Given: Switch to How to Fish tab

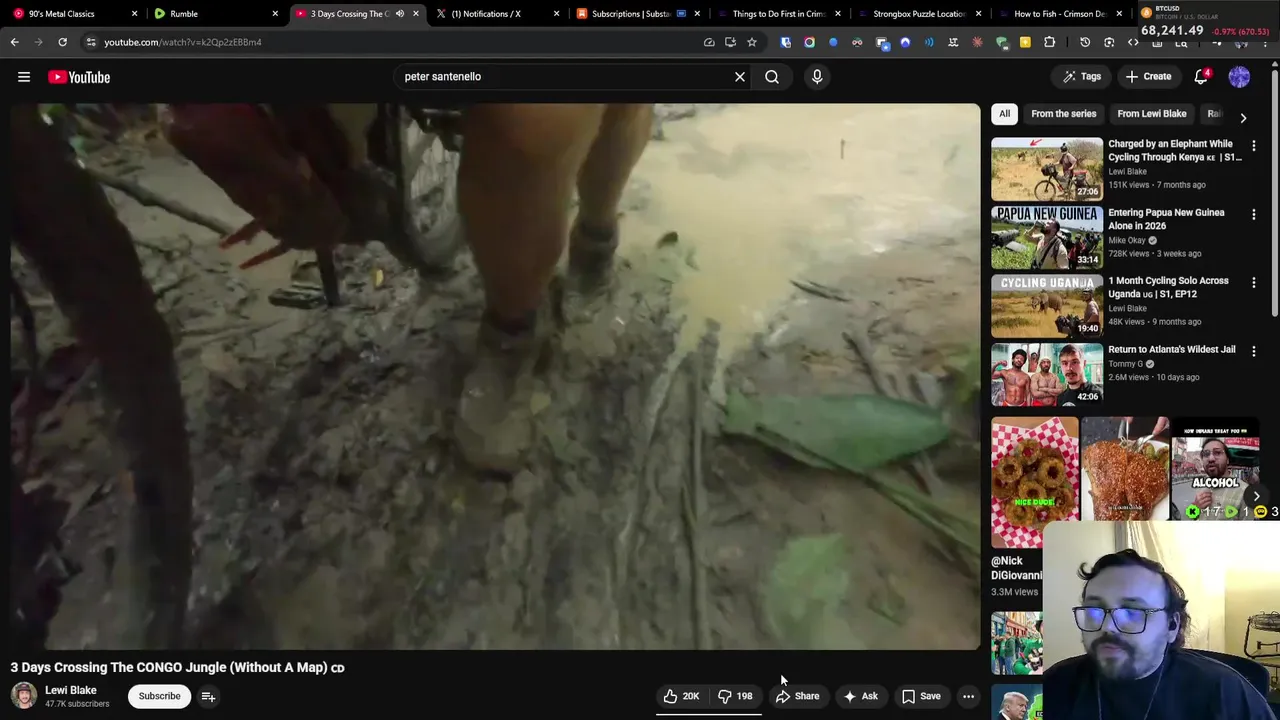Looking at the screenshot, I should [1059, 14].
